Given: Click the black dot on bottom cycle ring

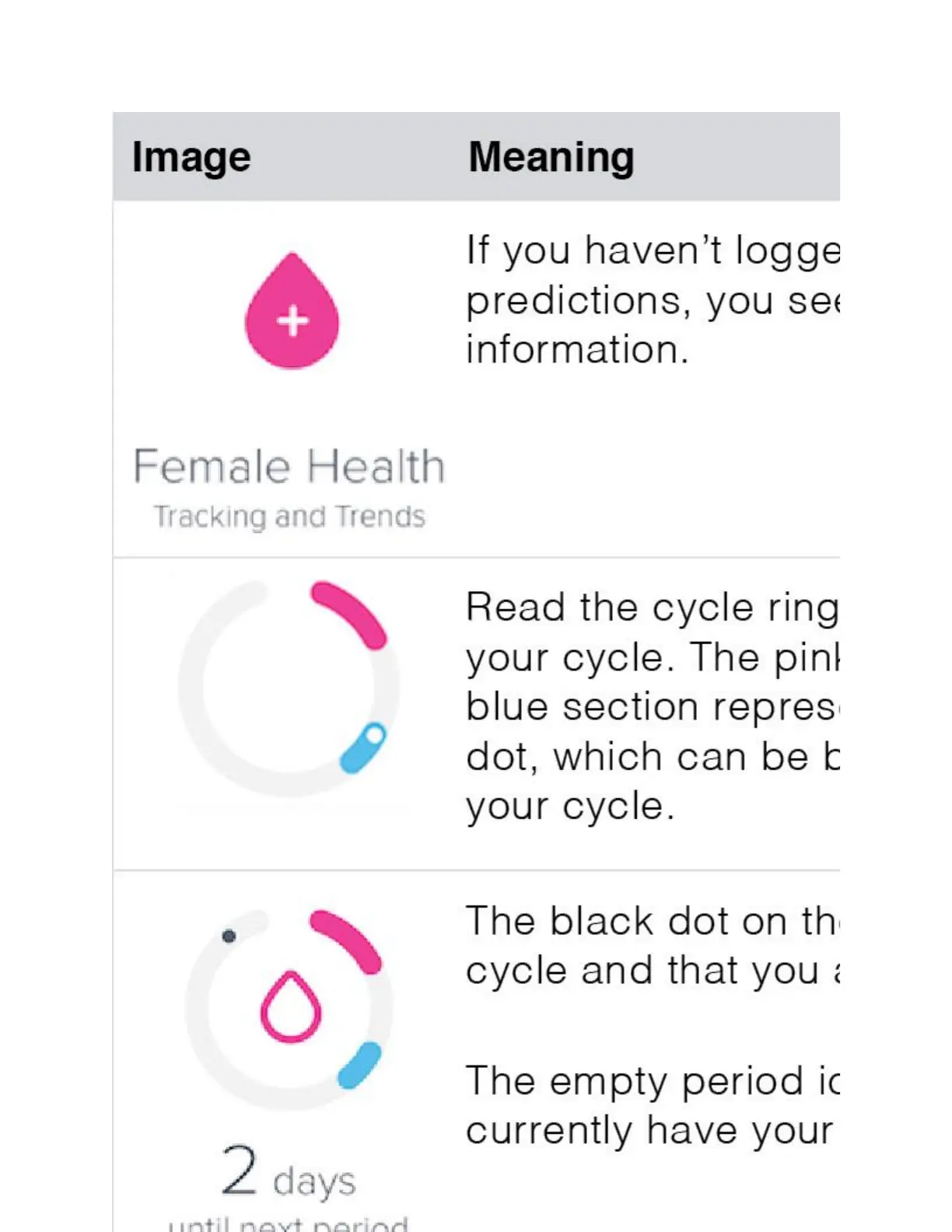Looking at the screenshot, I should coord(229,936).
